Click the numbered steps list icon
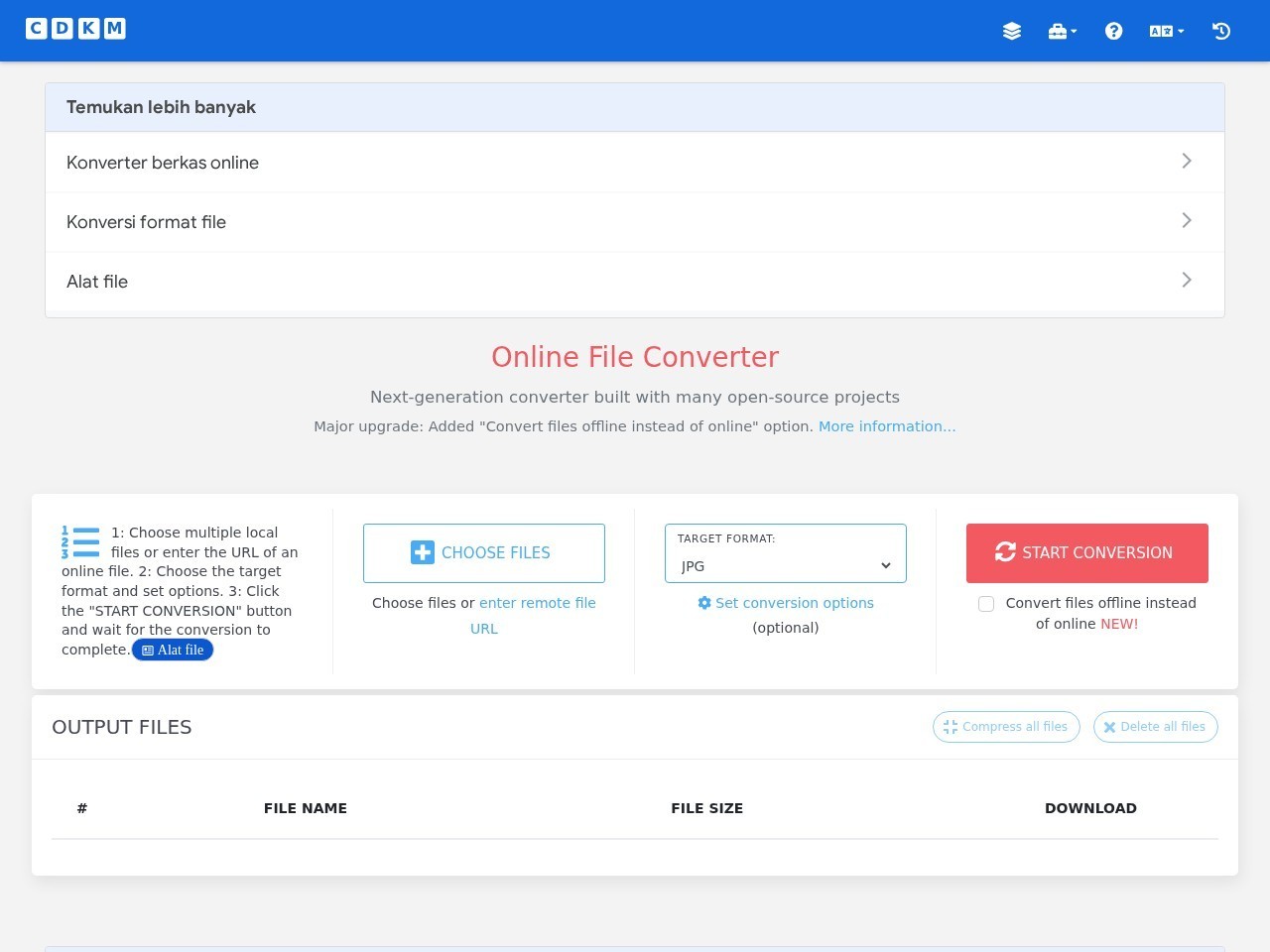The width and height of the screenshot is (1270, 952). click(x=80, y=542)
